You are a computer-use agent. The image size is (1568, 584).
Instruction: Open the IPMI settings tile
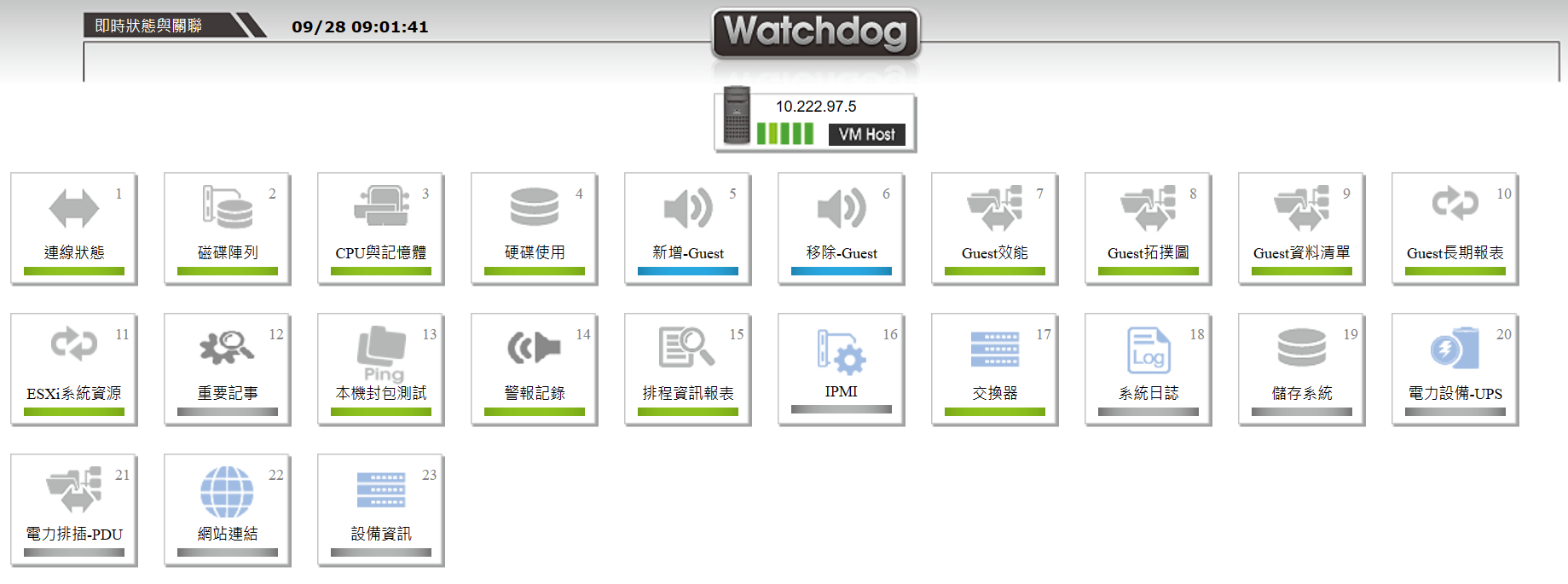(x=842, y=369)
